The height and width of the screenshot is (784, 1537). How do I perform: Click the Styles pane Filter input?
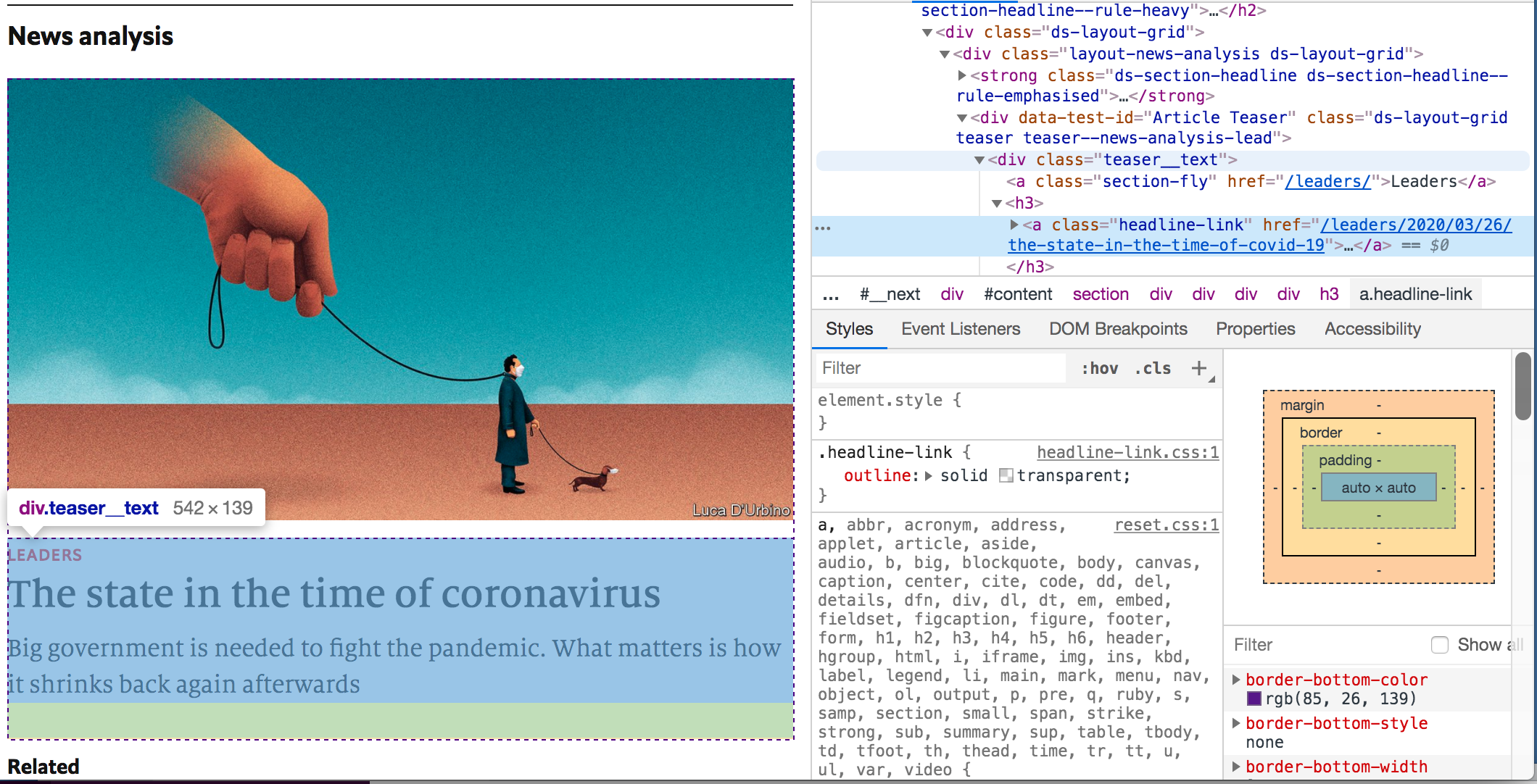[x=941, y=368]
